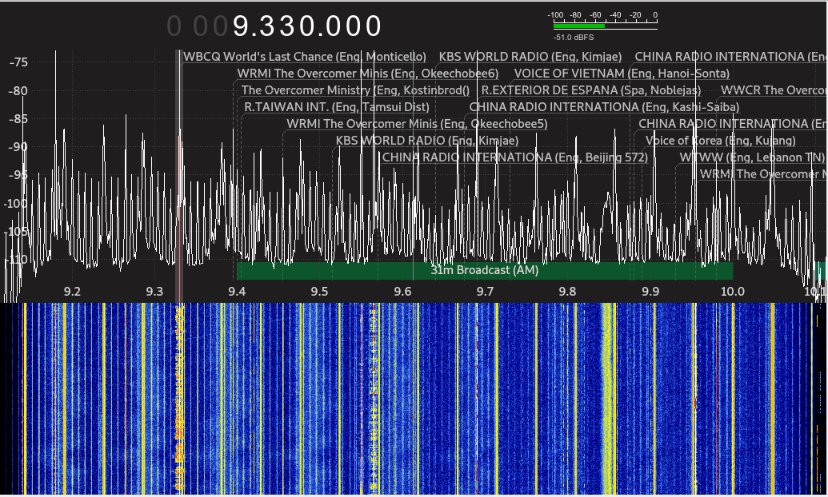The image size is (828, 497).
Task: Click the 9.7 frequency axis label
Action: (485, 292)
